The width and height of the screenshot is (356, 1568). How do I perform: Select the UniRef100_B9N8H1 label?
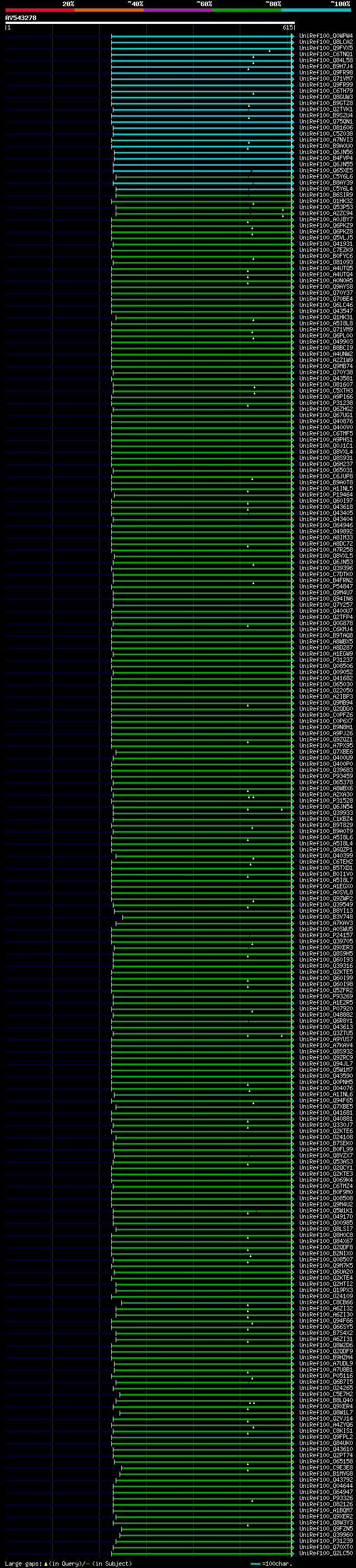pos(326,727)
